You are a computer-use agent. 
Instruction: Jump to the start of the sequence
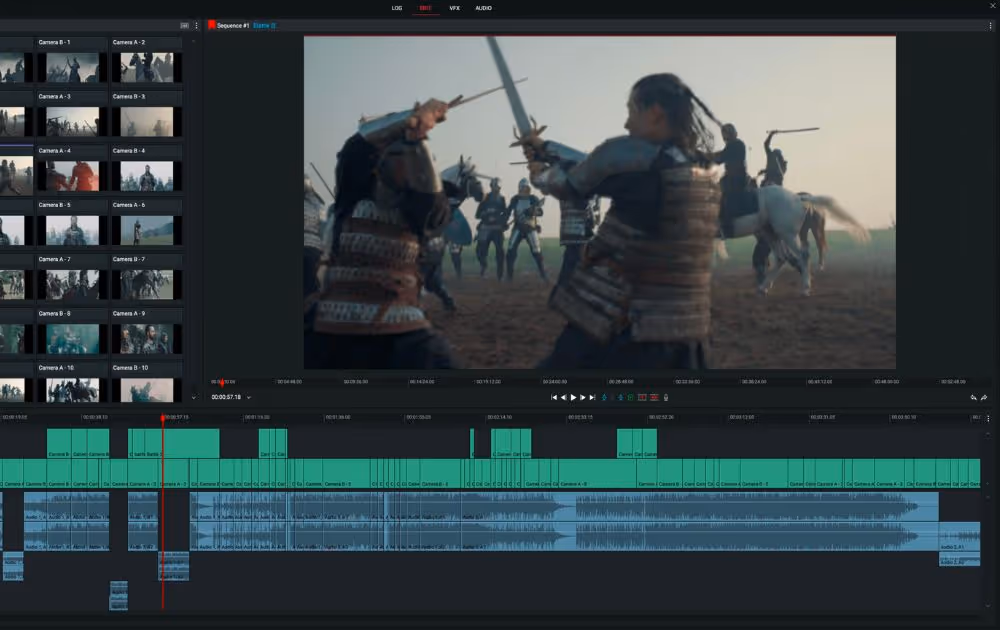coord(554,397)
